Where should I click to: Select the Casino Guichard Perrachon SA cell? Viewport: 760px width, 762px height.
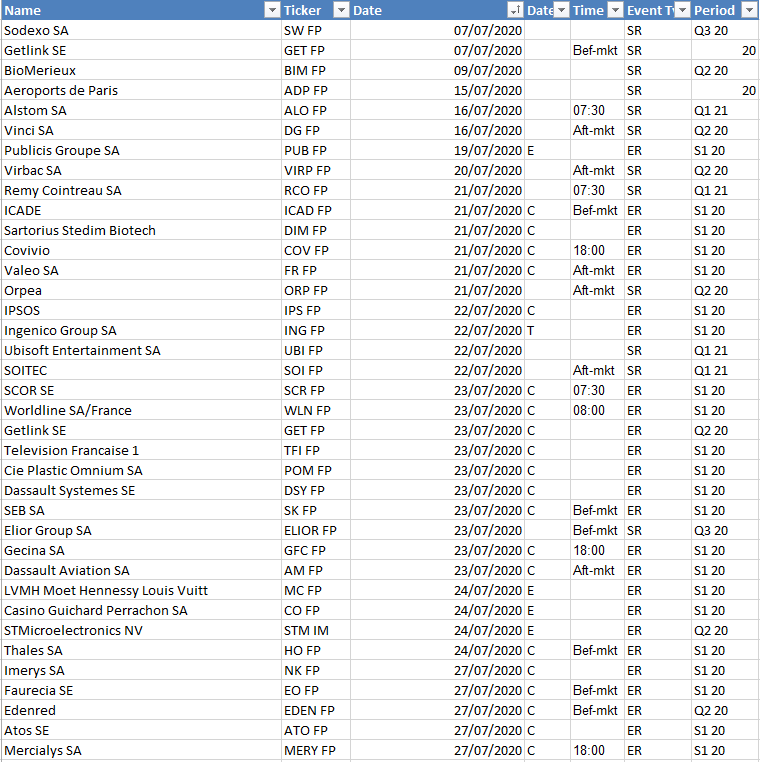coord(141,610)
